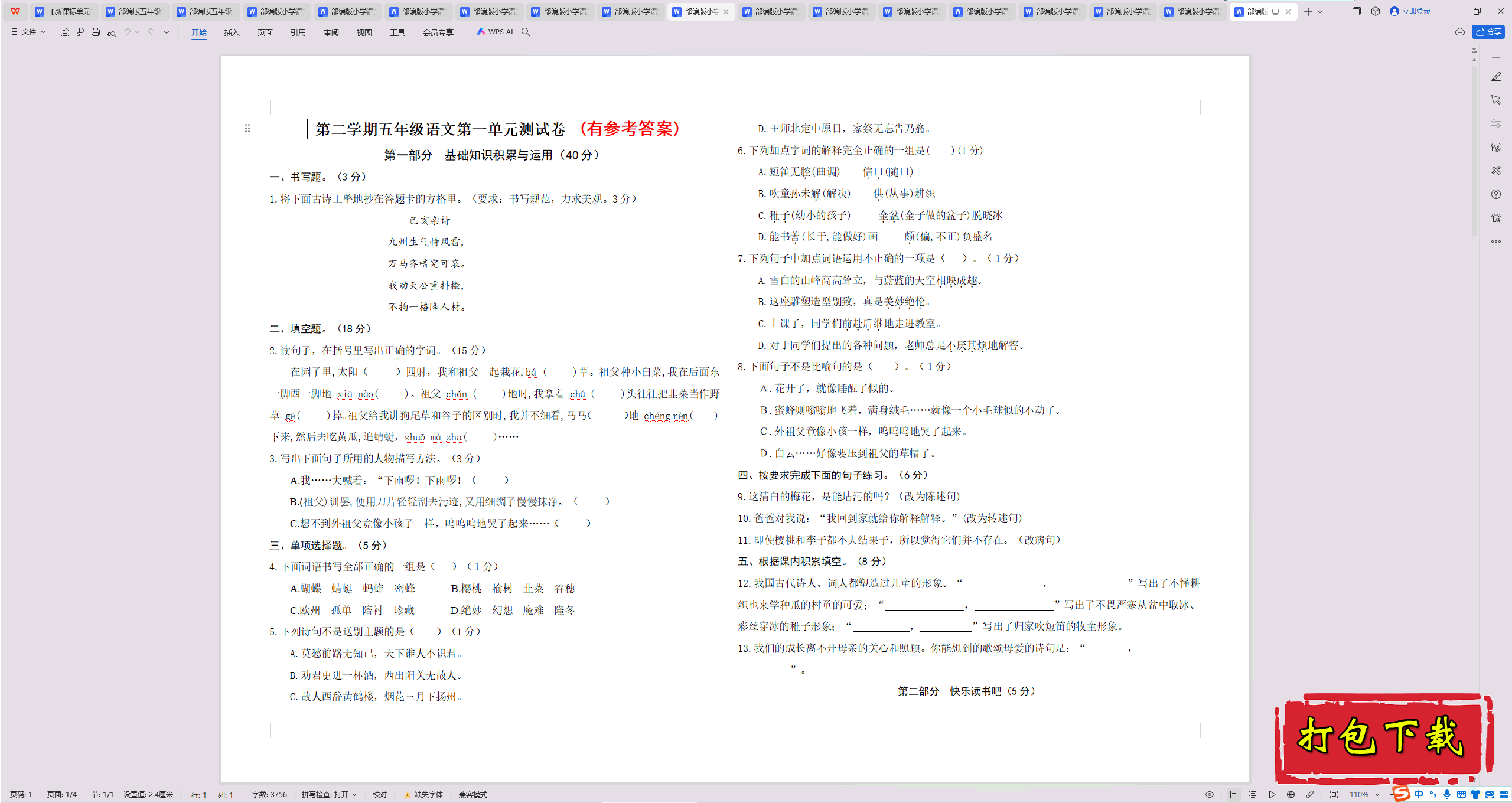Click the 页面: 1/4 page indicator
The width and height of the screenshot is (1512, 803).
(62, 795)
